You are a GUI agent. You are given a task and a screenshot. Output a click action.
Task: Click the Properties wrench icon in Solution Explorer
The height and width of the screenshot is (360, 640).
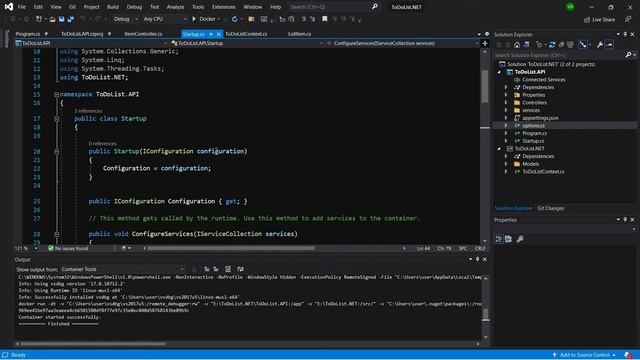pyautogui.click(x=600, y=44)
